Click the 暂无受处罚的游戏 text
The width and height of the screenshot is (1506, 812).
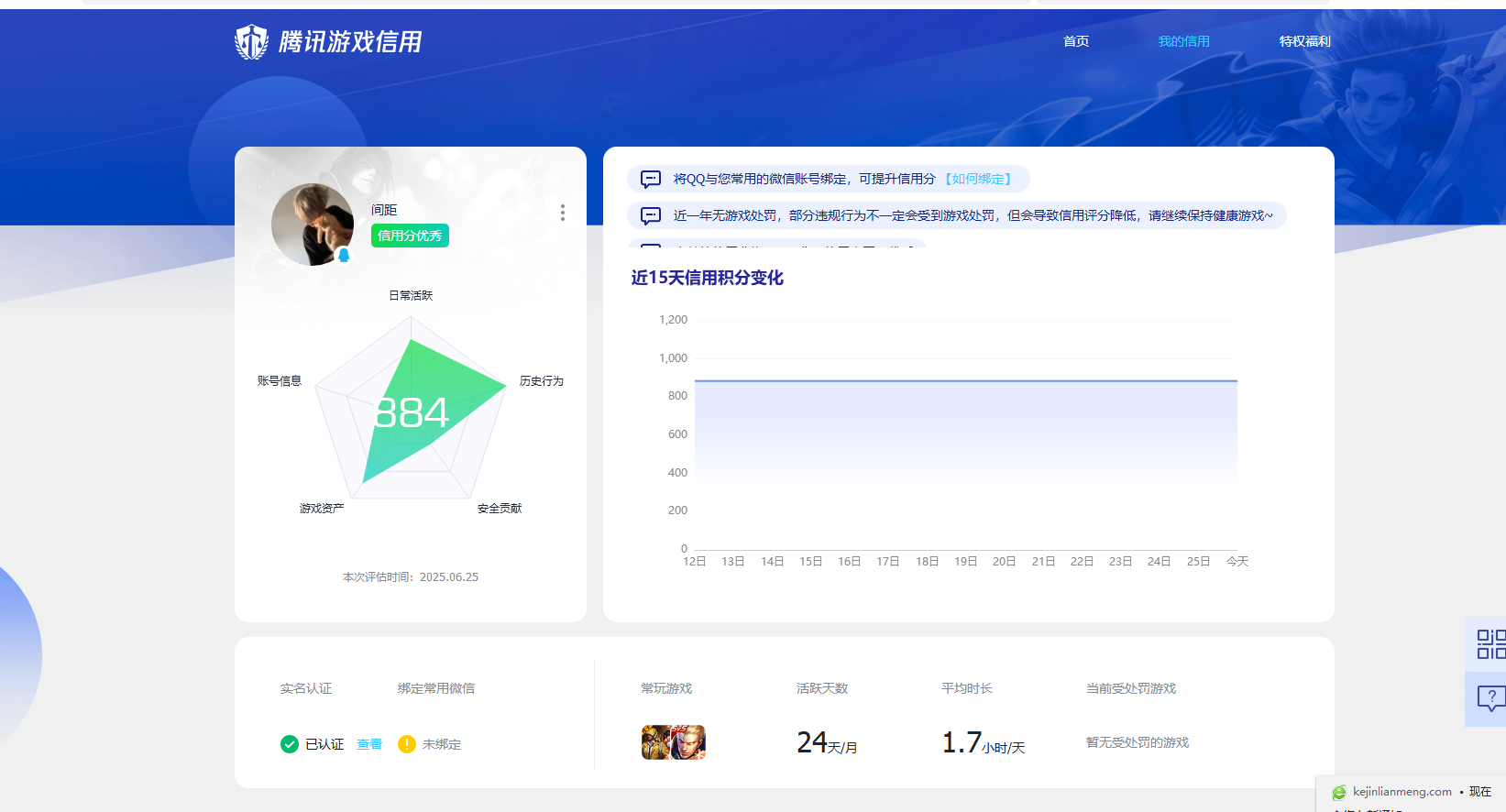coord(1138,742)
